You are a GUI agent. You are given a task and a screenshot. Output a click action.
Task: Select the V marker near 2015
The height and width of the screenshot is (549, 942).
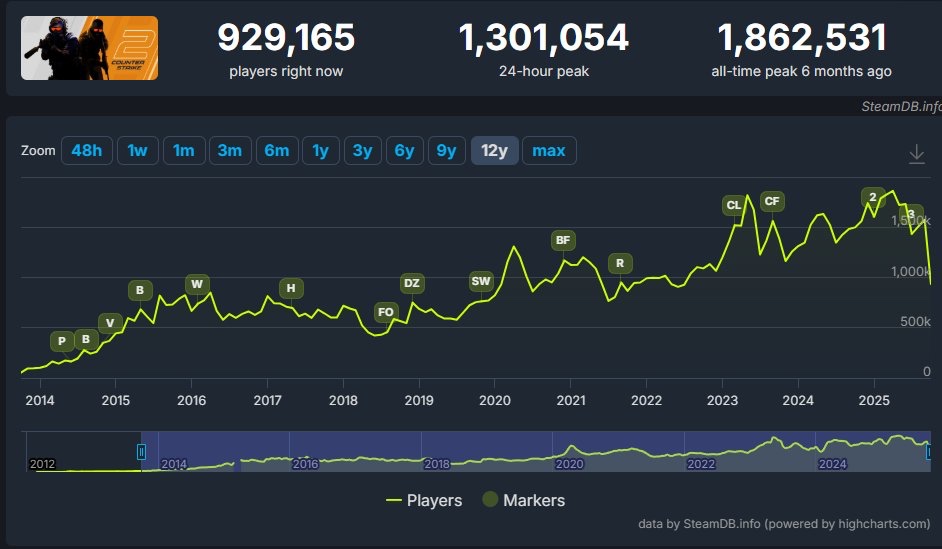pyautogui.click(x=110, y=323)
